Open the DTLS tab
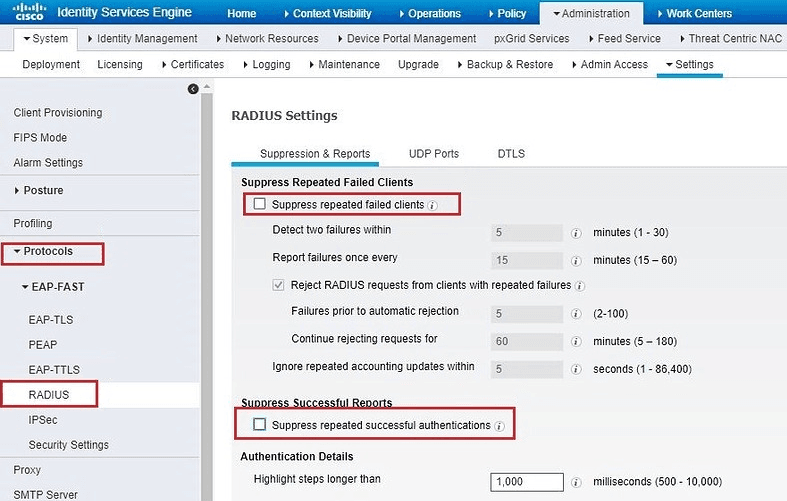The width and height of the screenshot is (787, 501). coord(511,154)
